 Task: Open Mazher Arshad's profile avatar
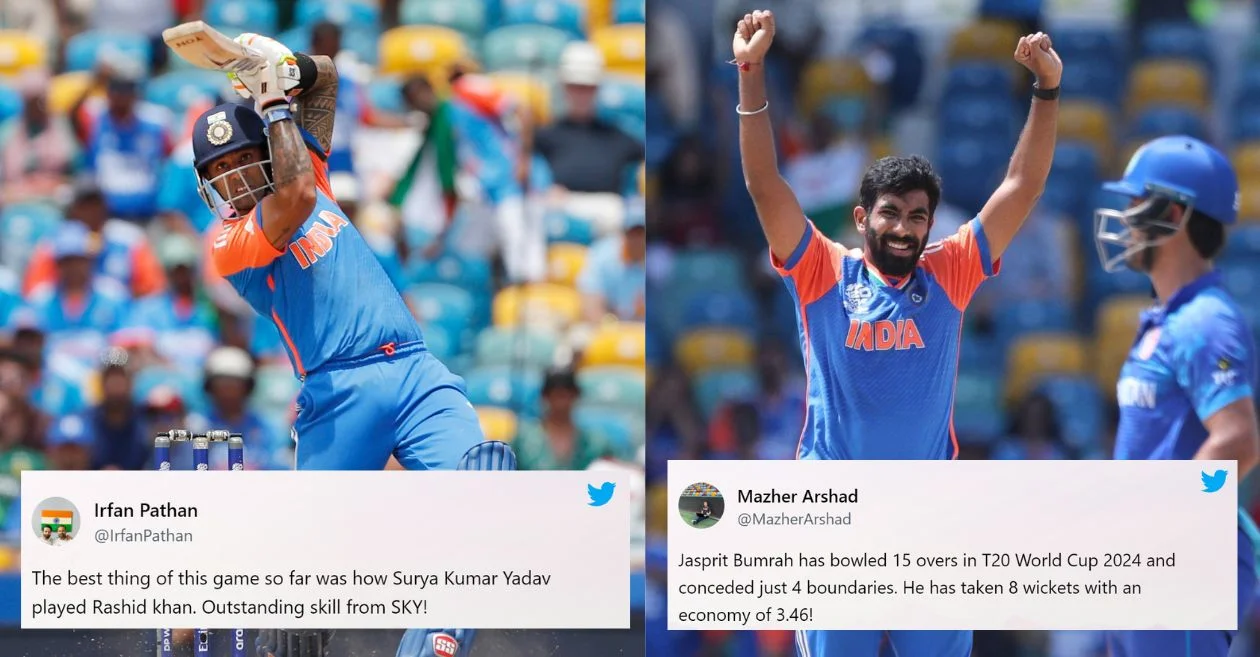[x=701, y=506]
